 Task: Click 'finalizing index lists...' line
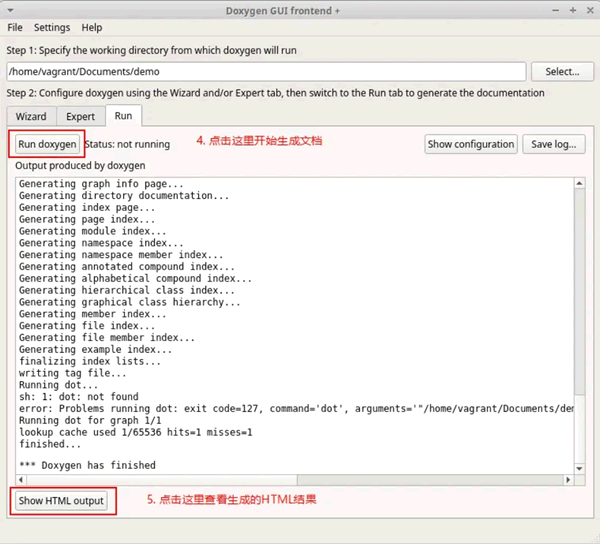tap(90, 361)
